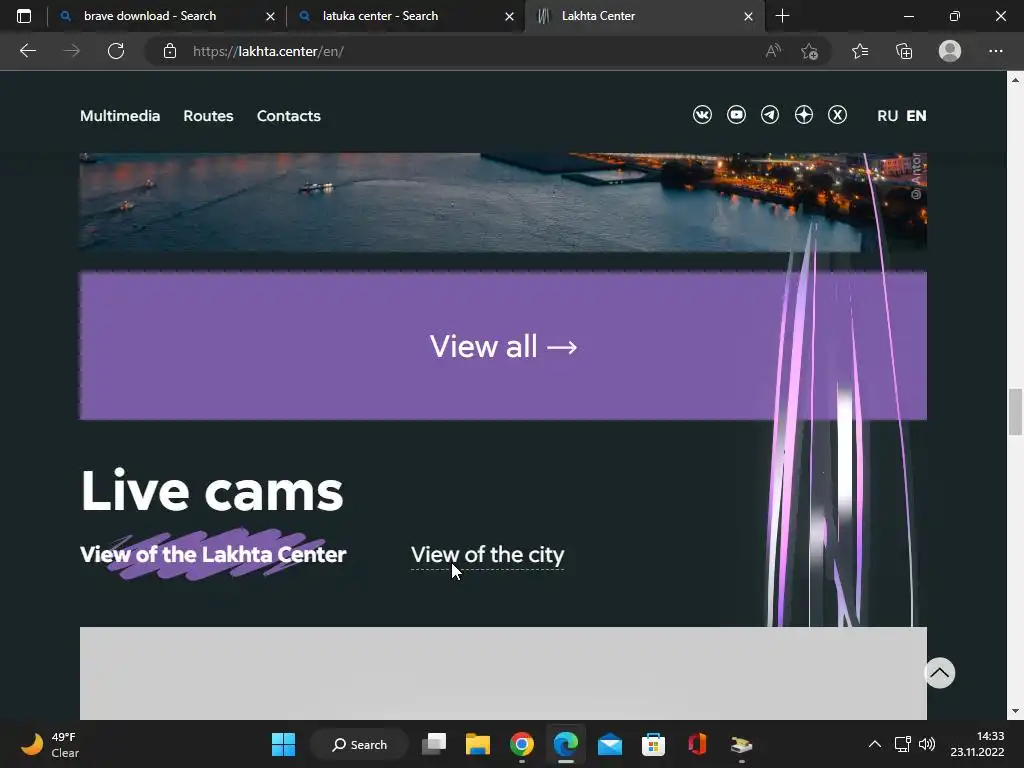Click the address bar URL field
Viewport: 1024px width, 768px height.
(x=457, y=51)
